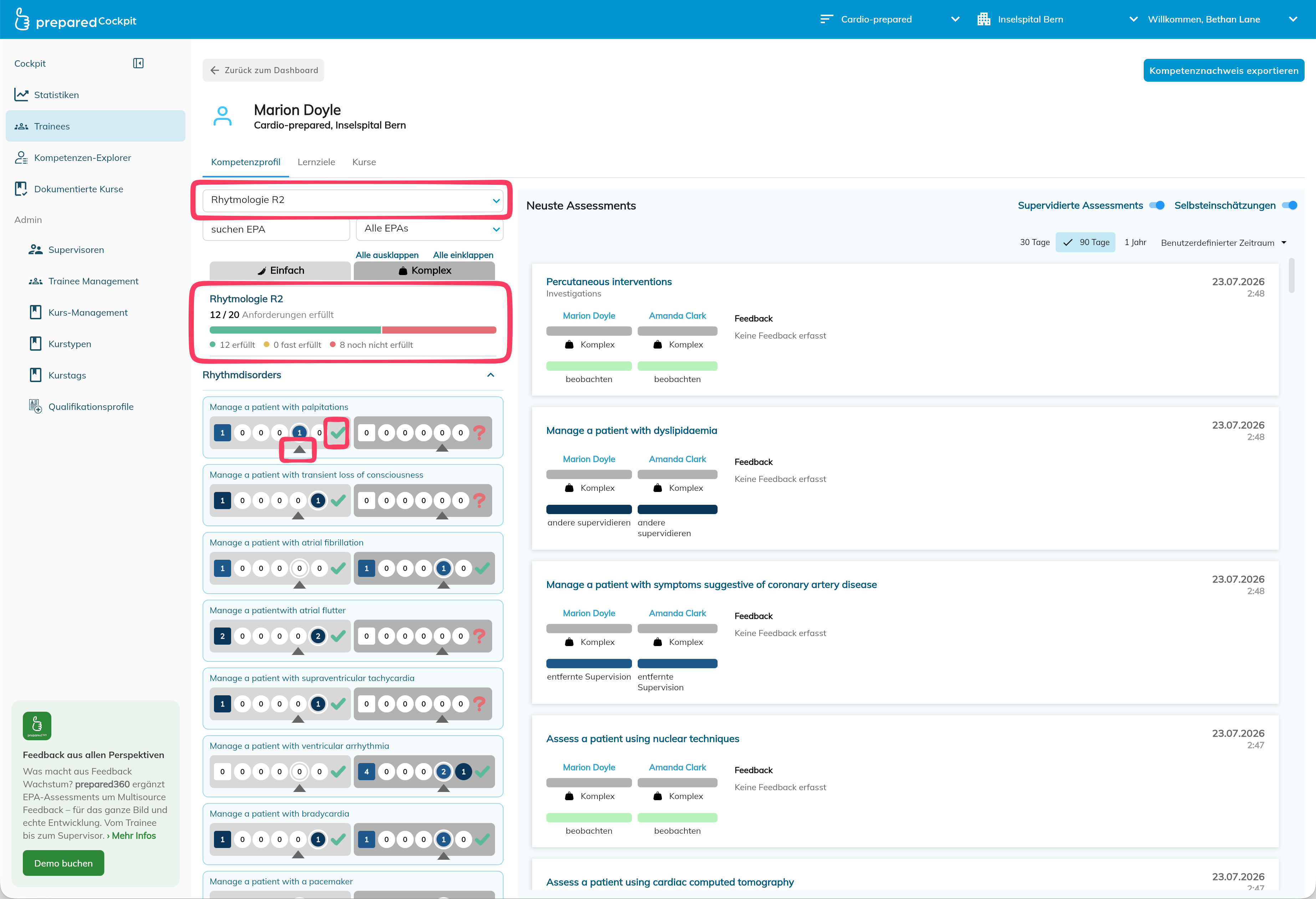Click the red question mark for palpitations
Screen dimensions: 1316x899
pos(480,433)
